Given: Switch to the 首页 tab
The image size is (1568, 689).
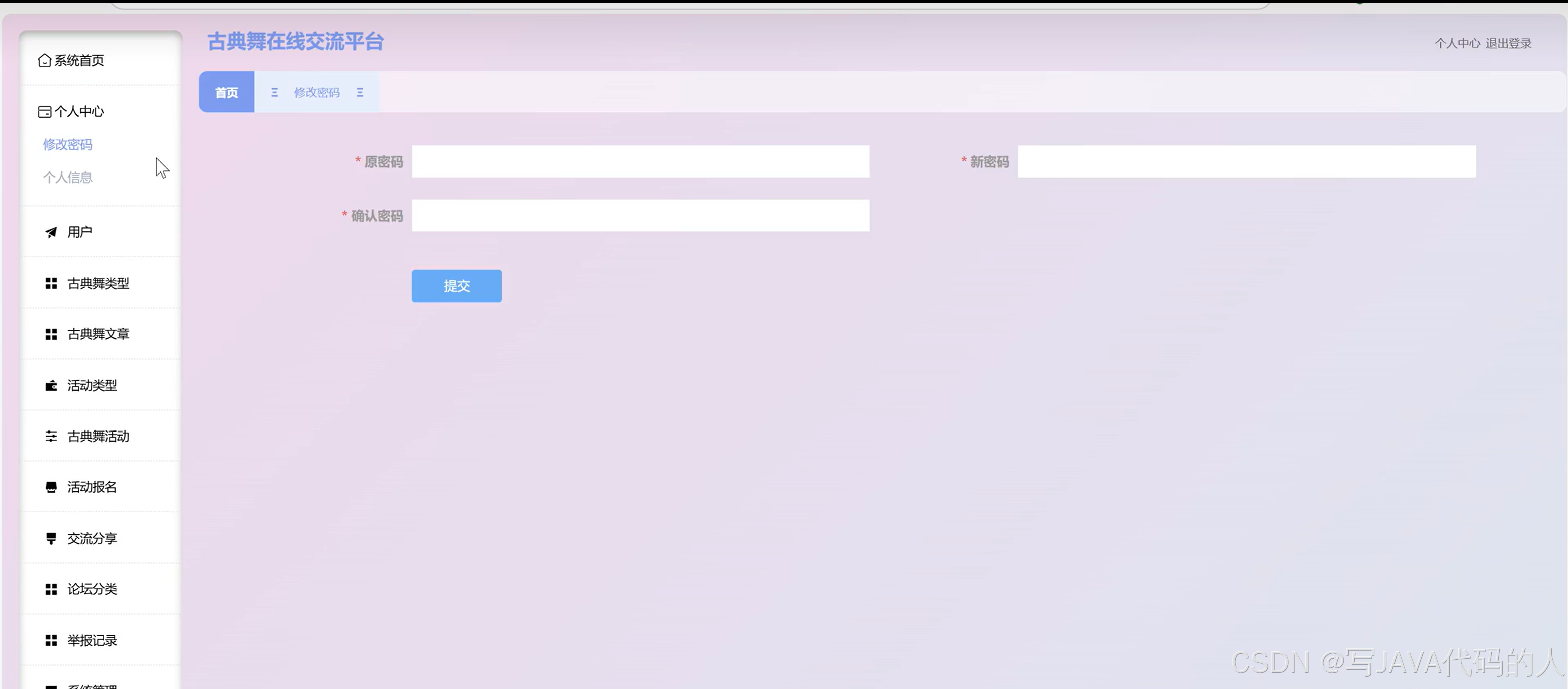Looking at the screenshot, I should 226,92.
